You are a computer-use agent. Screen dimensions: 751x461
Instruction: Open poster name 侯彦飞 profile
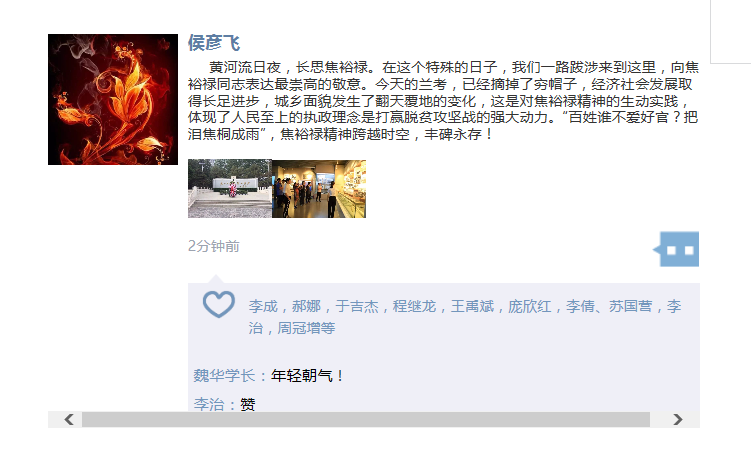pos(214,43)
